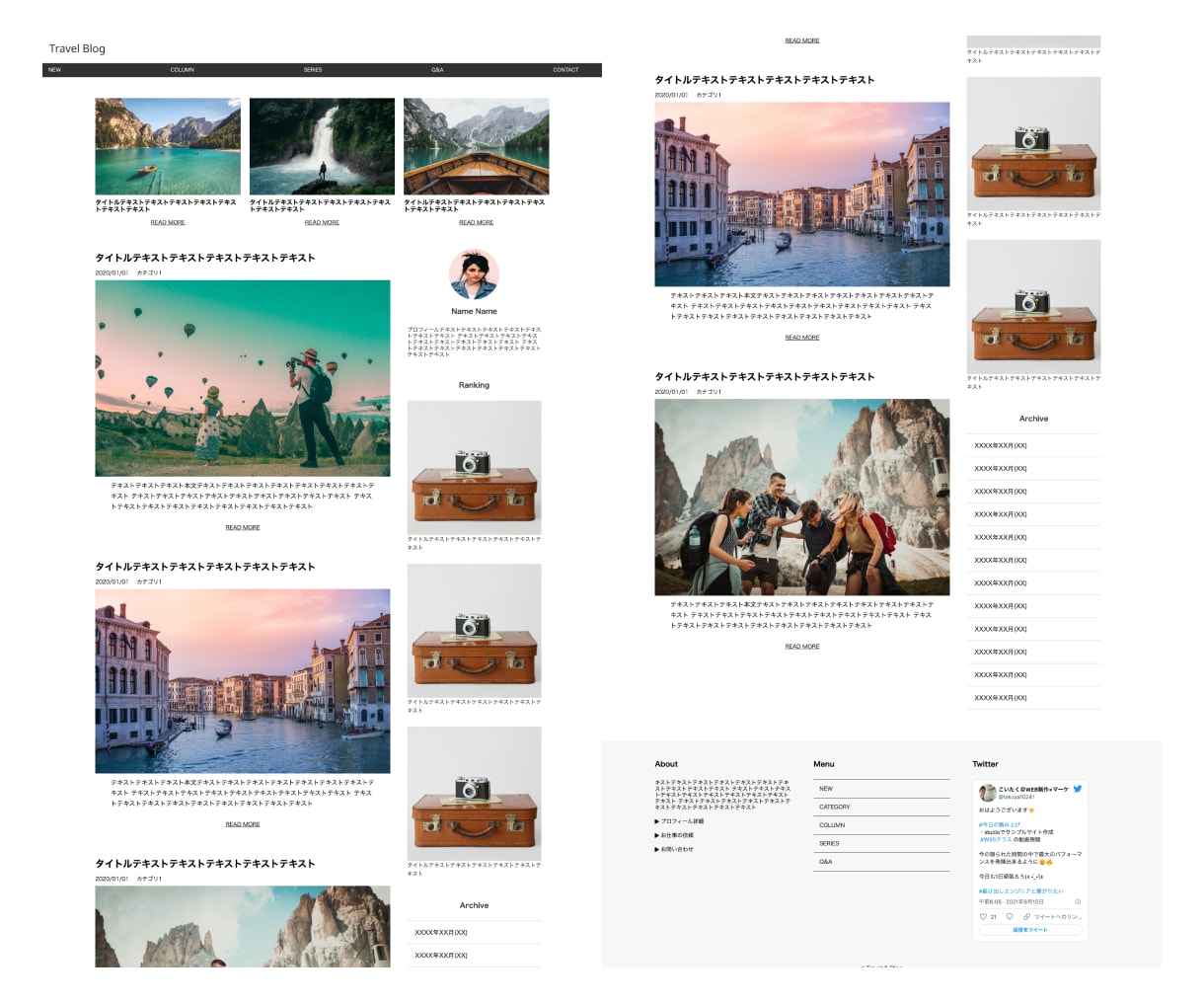Open the waterfall thumbnail
Screen dimensions: 1204x1003
[322, 146]
